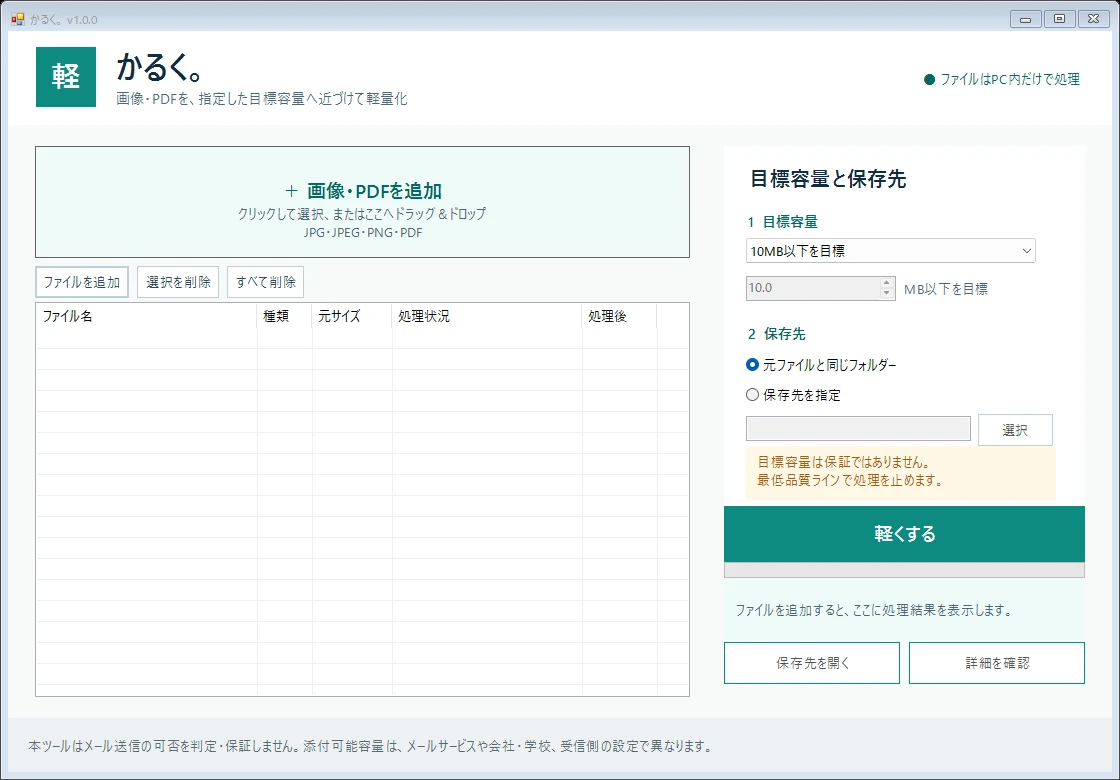
Task: Click the かるく。 app title text
Action: tap(161, 67)
